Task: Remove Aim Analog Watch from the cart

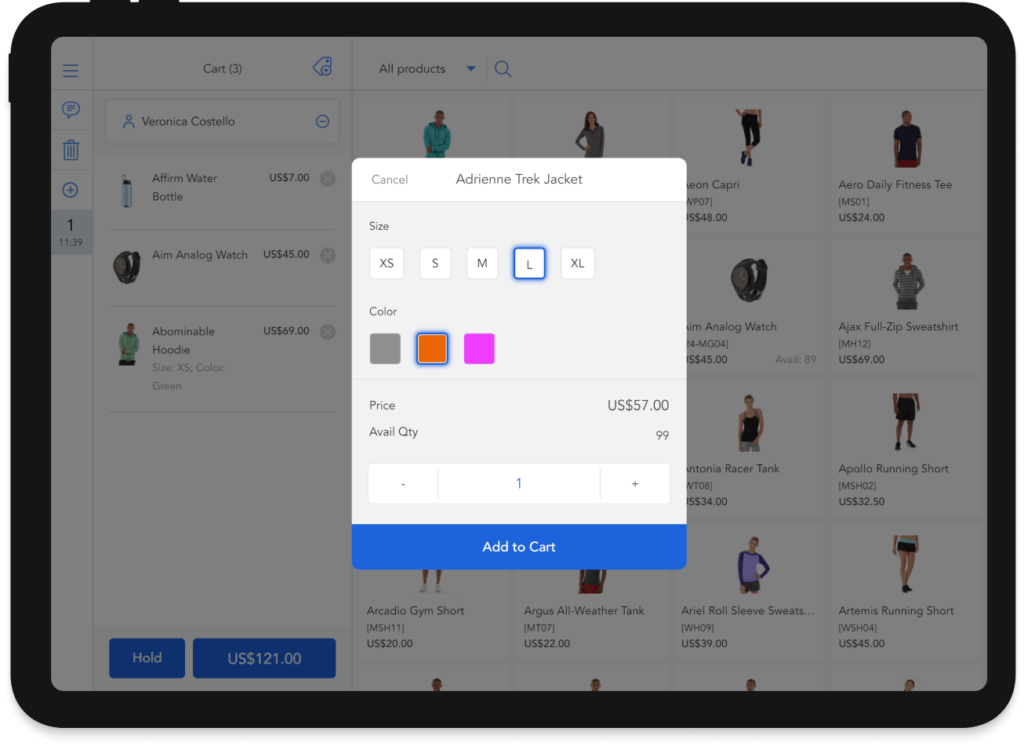Action: (x=327, y=255)
